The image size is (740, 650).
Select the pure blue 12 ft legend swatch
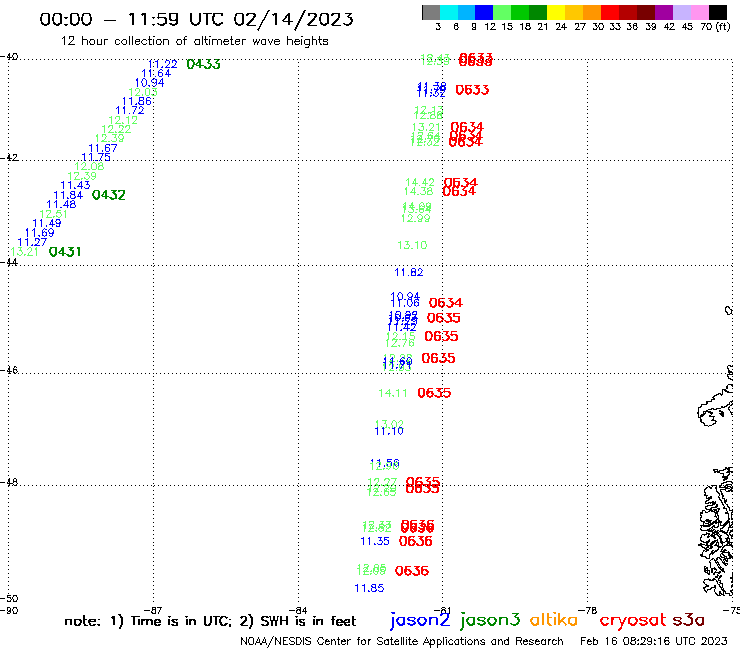click(x=484, y=12)
